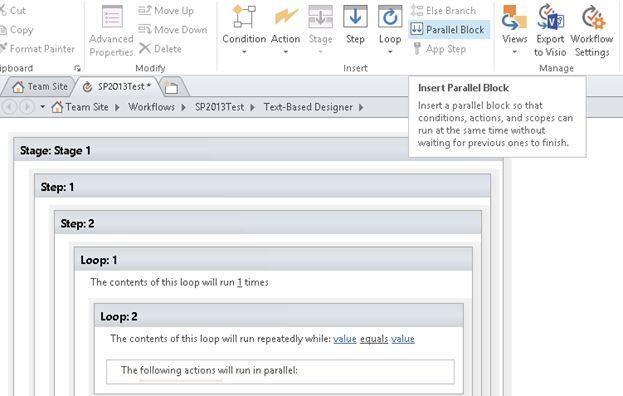Open a new blank tab

(x=172, y=87)
